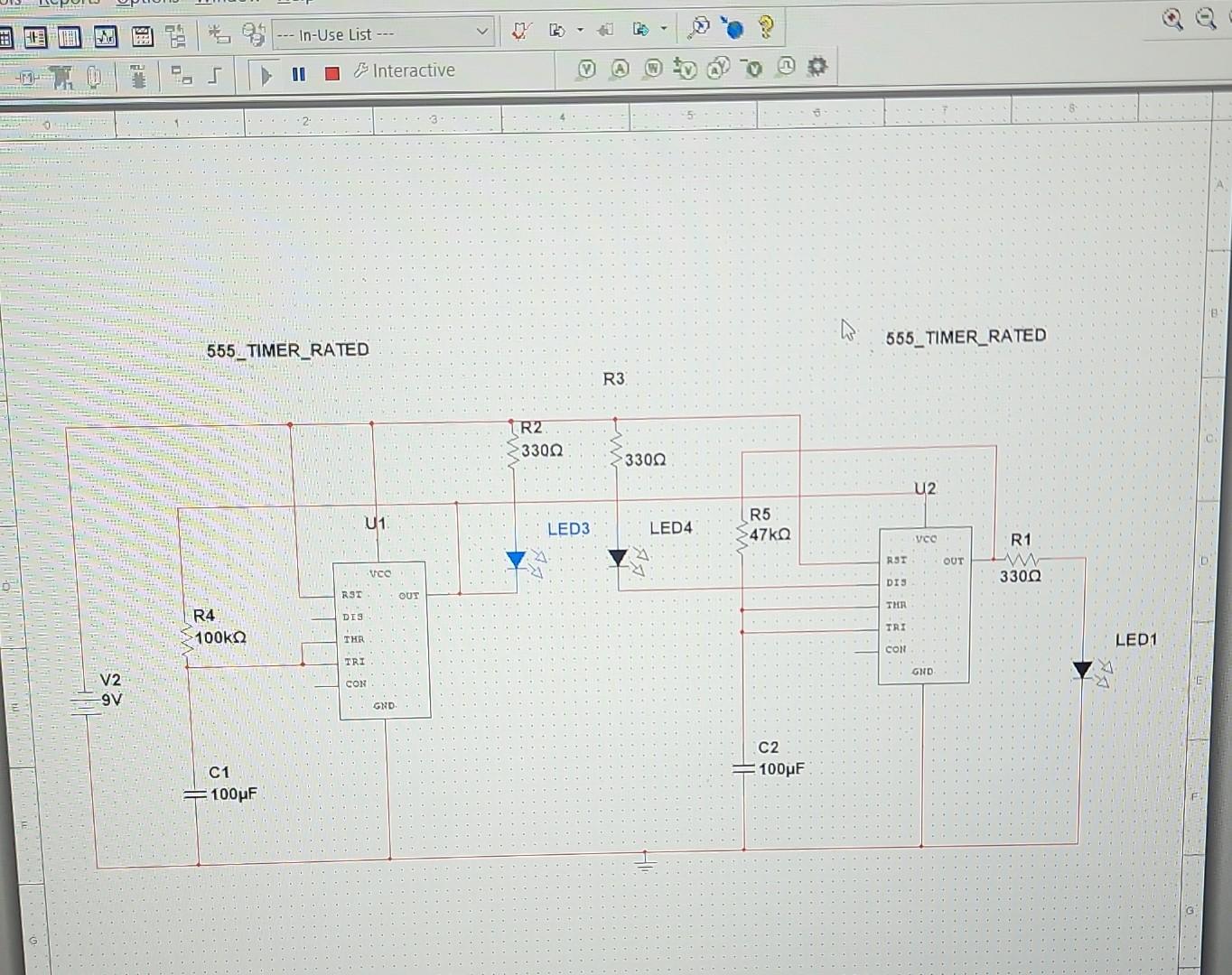Select the Voltage probe
The image size is (1232, 975).
[x=587, y=69]
